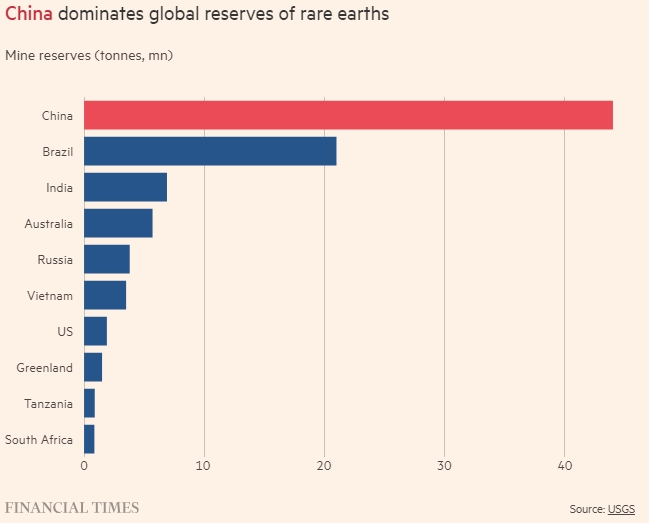The image size is (649, 523).
Task: Click the red word China in the title
Action: 29,15
